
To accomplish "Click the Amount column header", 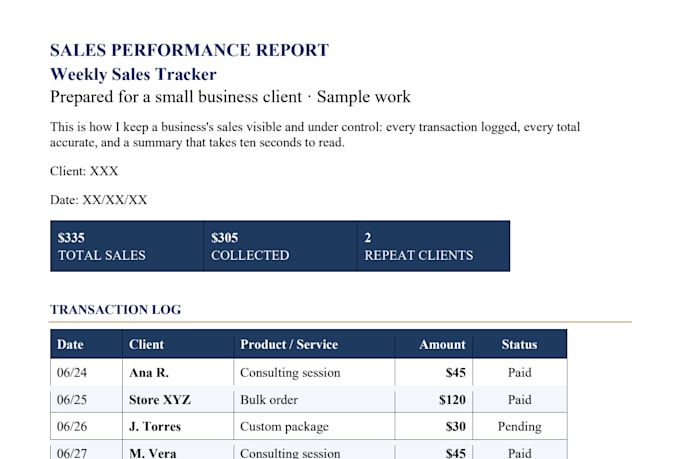I will 434,344.
